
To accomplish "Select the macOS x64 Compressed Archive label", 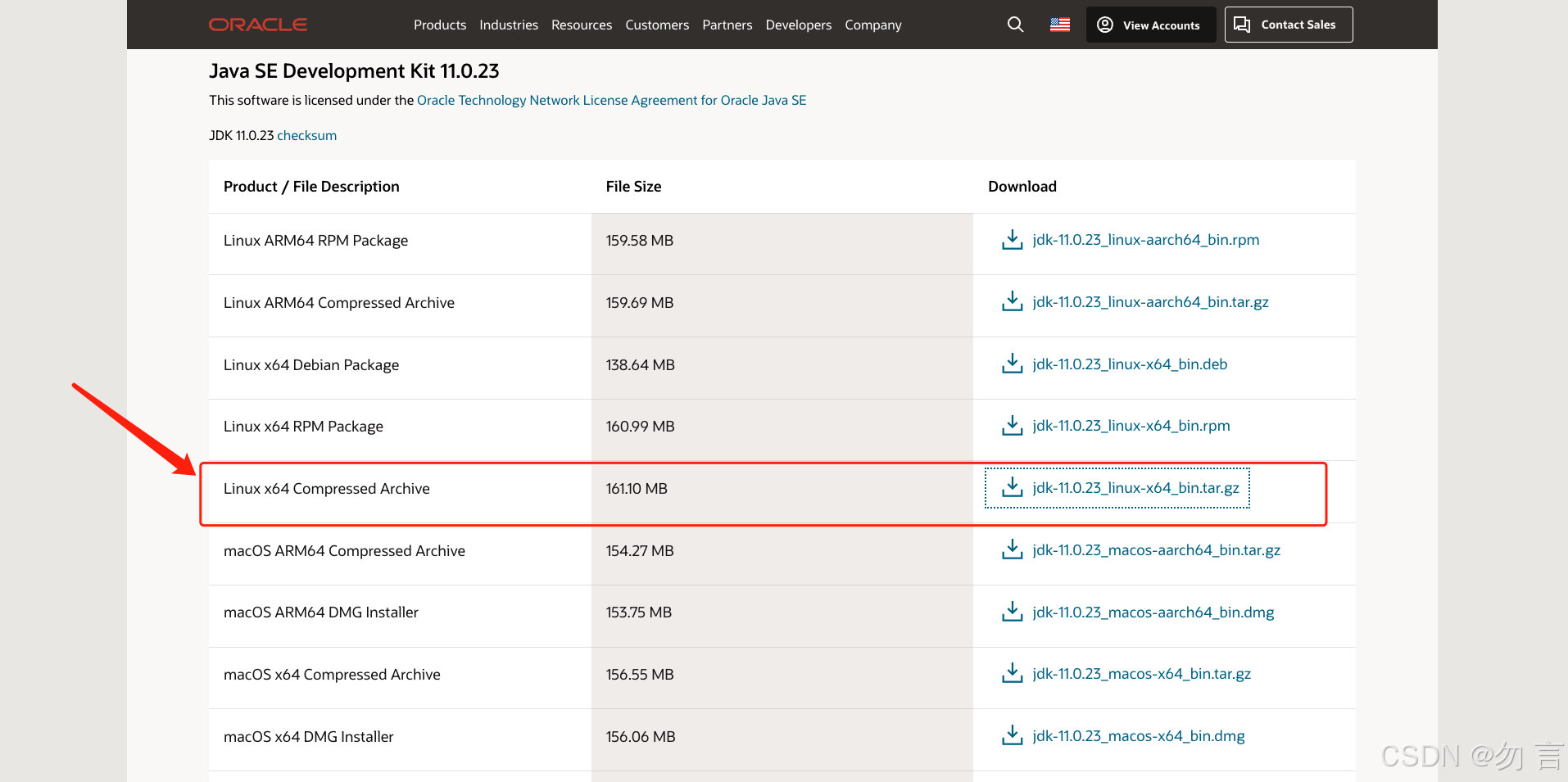I will 332,675.
